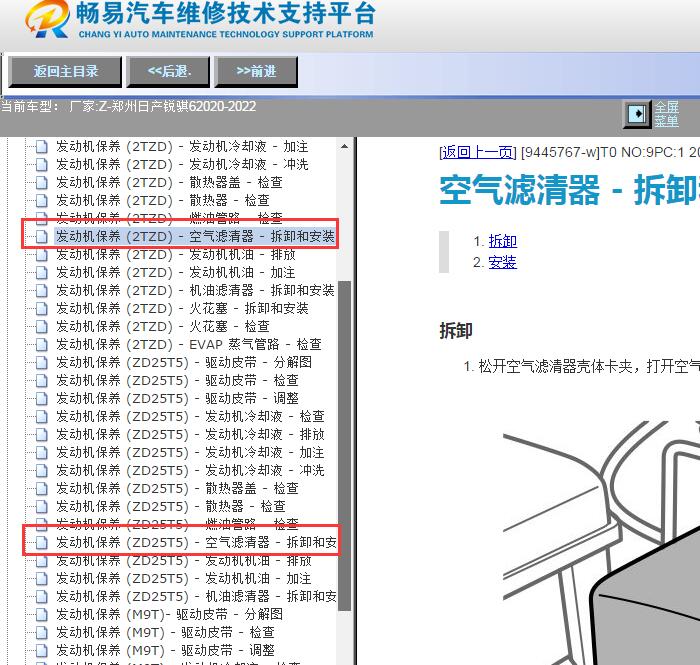This screenshot has width=700, height=665.
Task: Jump to the 安装 section link
Action: tap(503, 262)
